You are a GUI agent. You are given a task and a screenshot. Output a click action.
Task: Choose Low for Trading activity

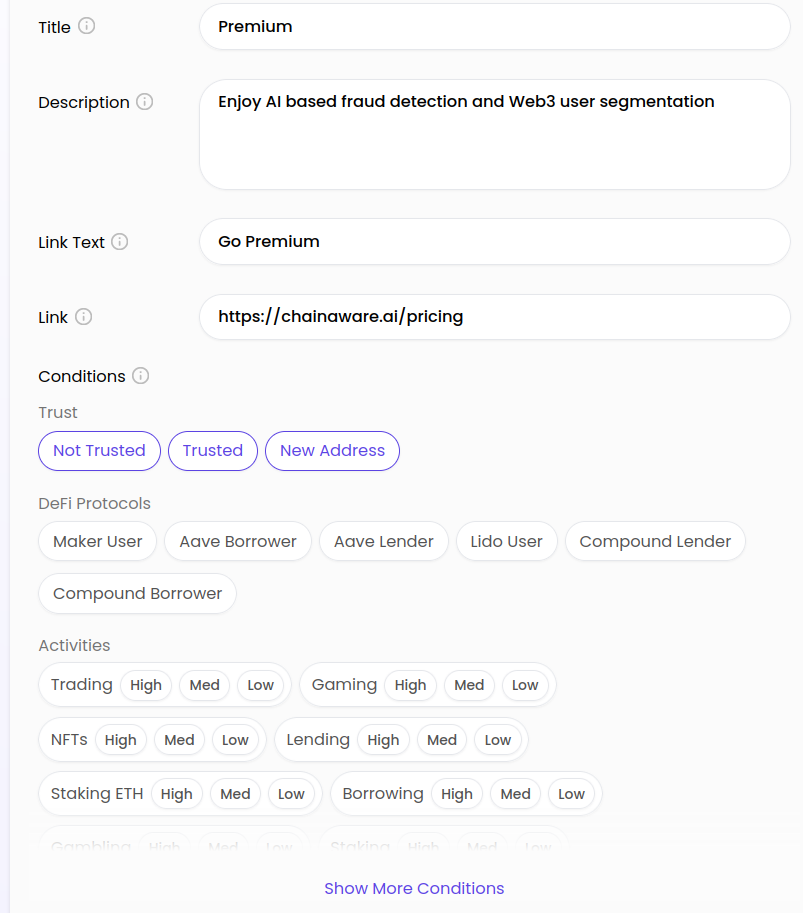pyautogui.click(x=260, y=685)
